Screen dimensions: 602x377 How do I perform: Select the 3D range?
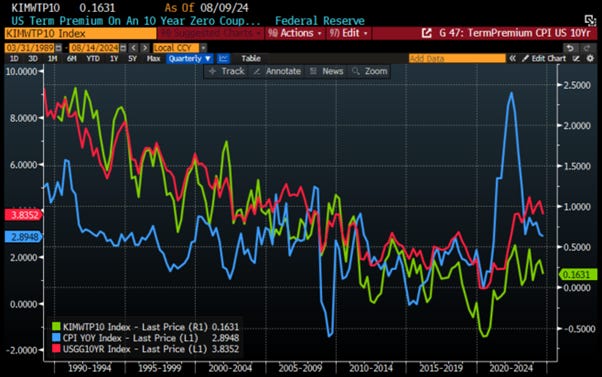point(33,58)
